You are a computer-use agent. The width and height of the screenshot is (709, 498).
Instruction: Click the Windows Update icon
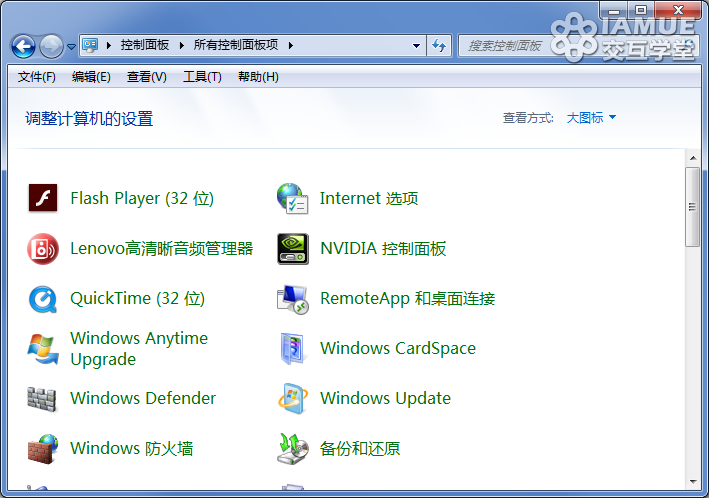tap(293, 398)
